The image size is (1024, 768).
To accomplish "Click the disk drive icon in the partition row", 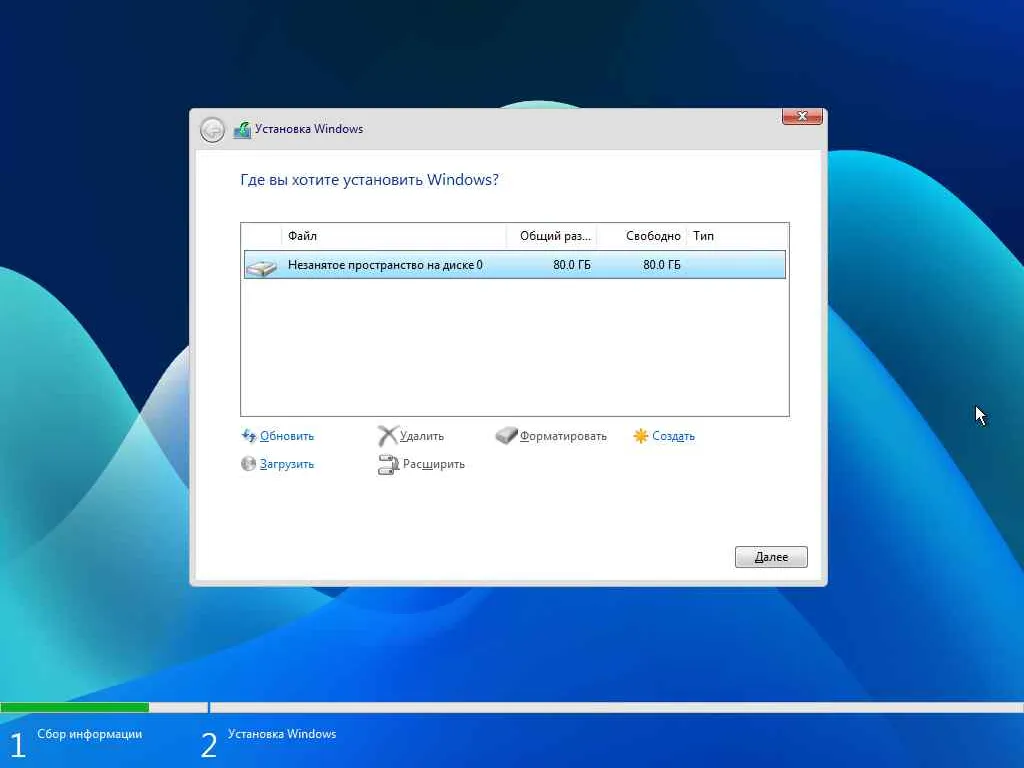I will (261, 267).
